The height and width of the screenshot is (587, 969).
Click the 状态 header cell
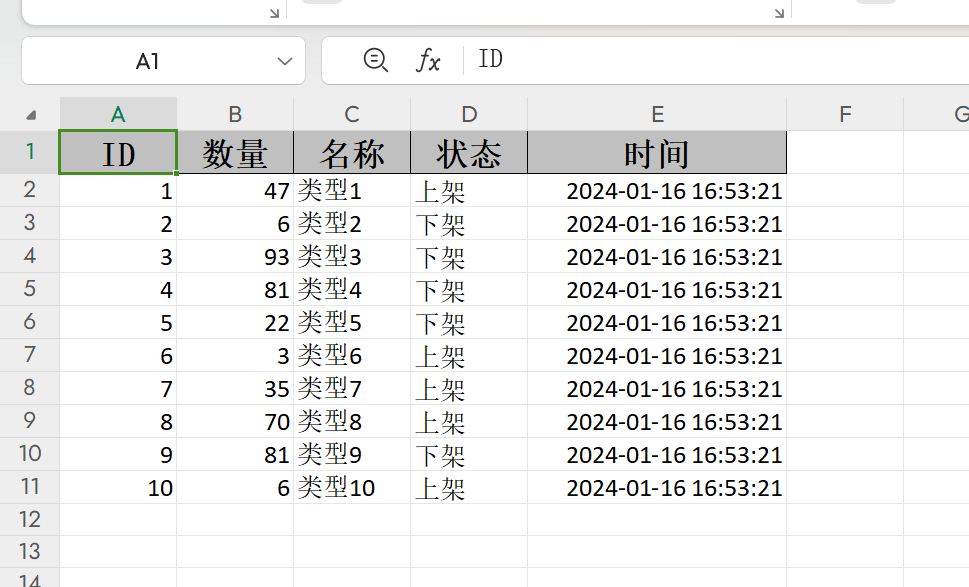469,153
